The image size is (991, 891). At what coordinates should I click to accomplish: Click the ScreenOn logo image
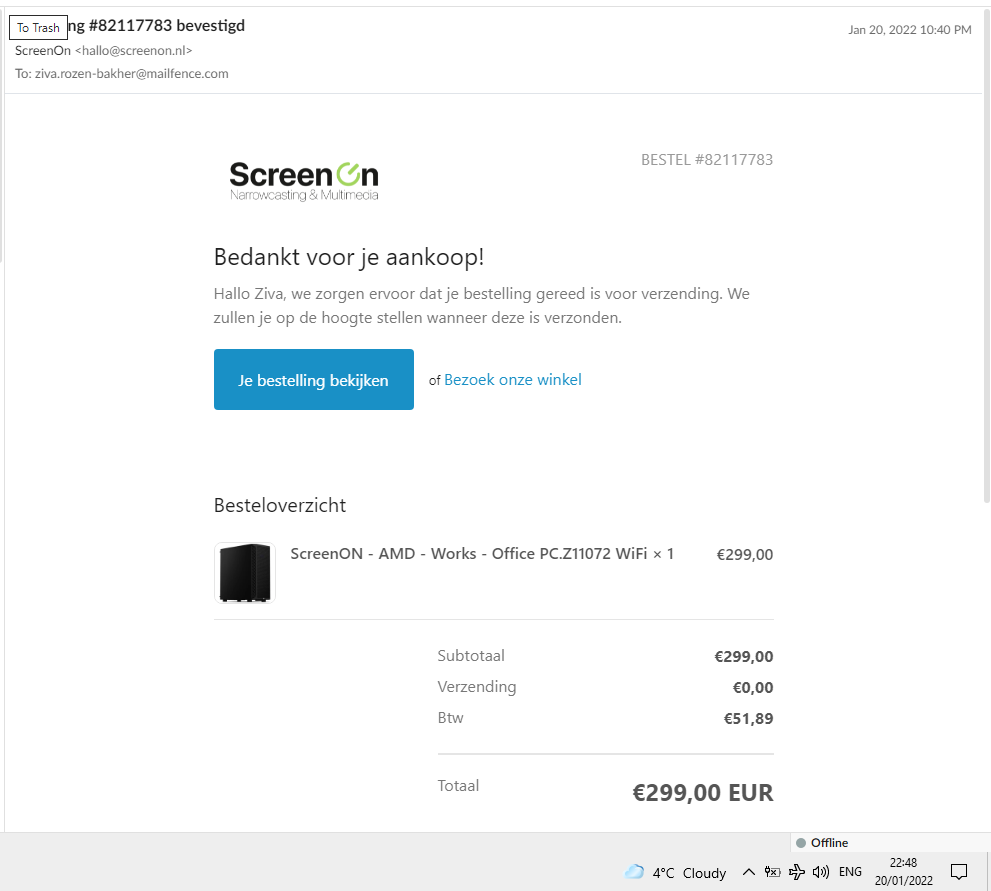304,181
